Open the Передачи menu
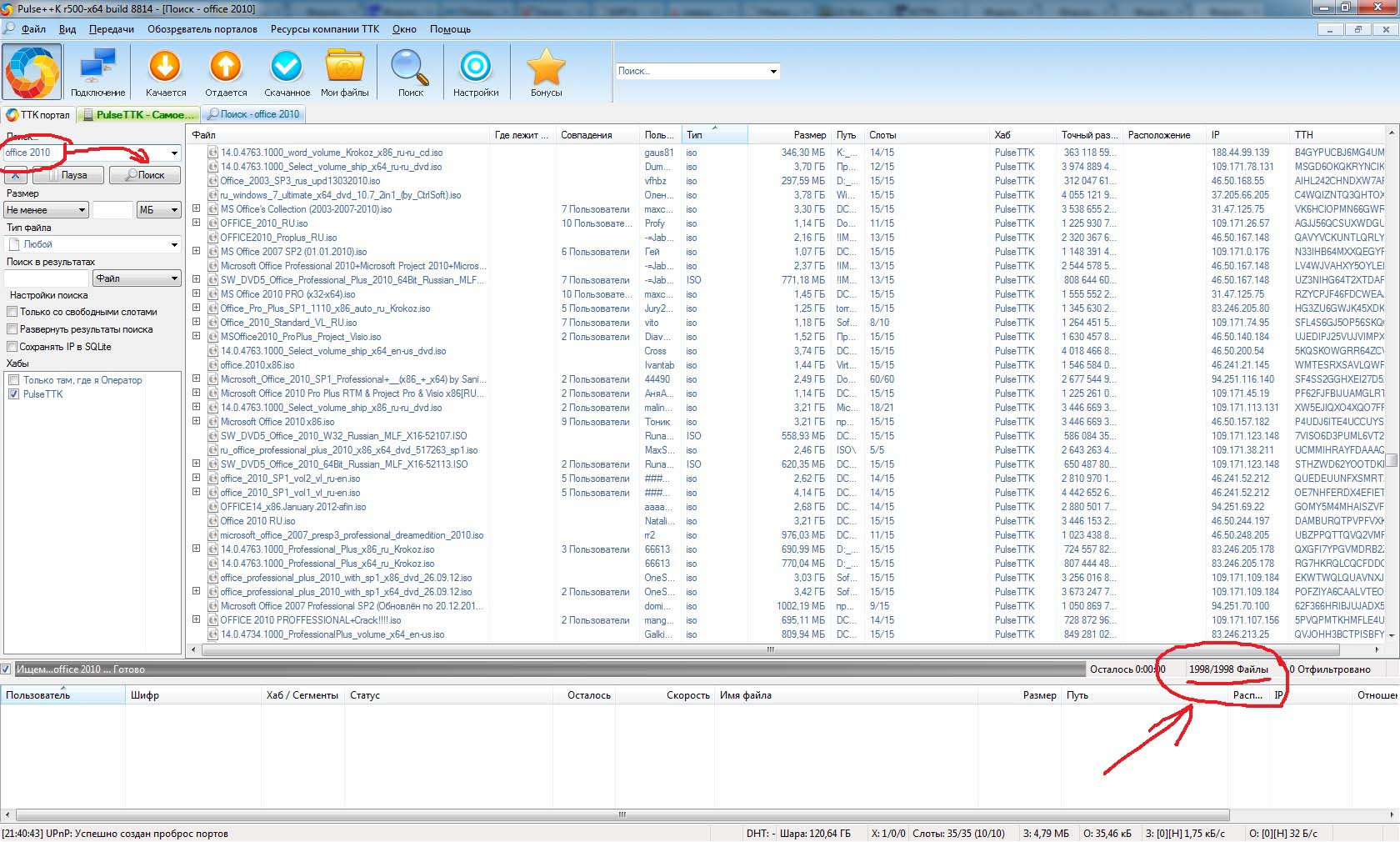Viewport: 1400px width, 842px height. point(111,29)
